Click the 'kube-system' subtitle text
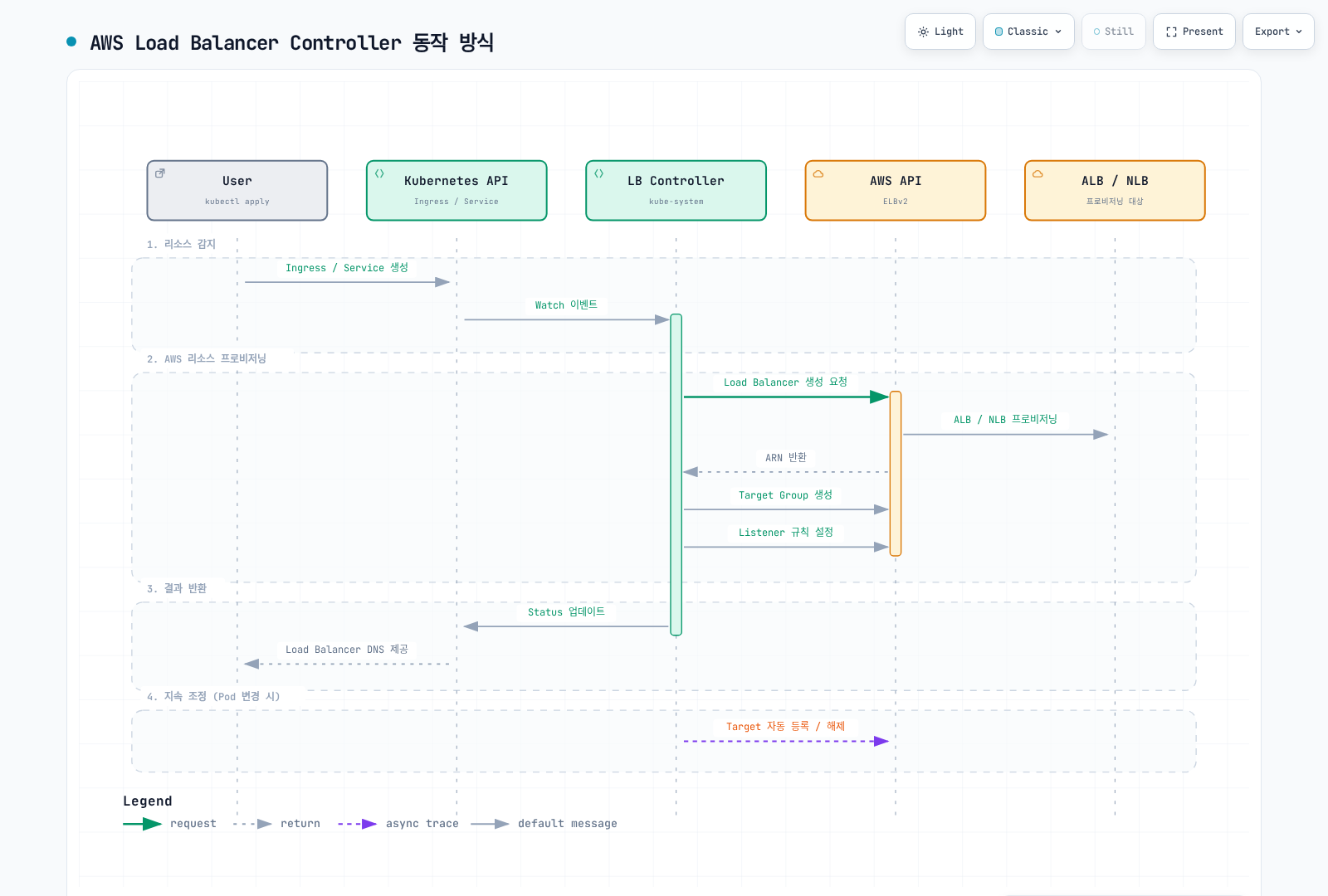The image size is (1328, 896). 676,202
